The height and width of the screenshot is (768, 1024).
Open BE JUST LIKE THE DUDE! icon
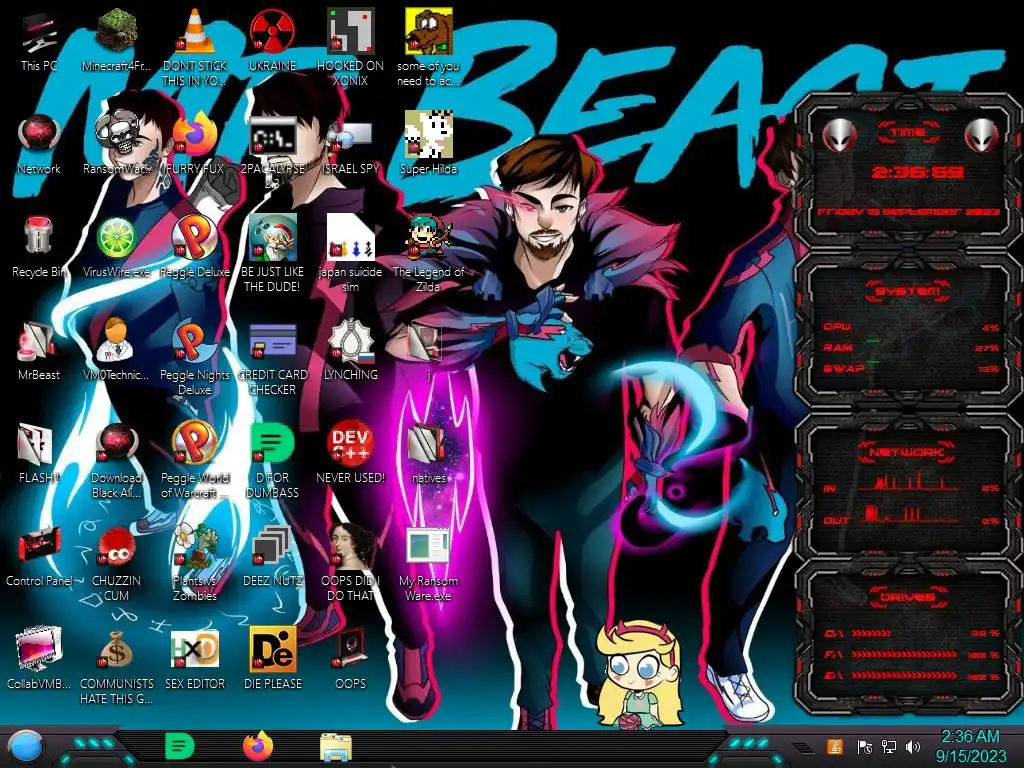[x=272, y=238]
